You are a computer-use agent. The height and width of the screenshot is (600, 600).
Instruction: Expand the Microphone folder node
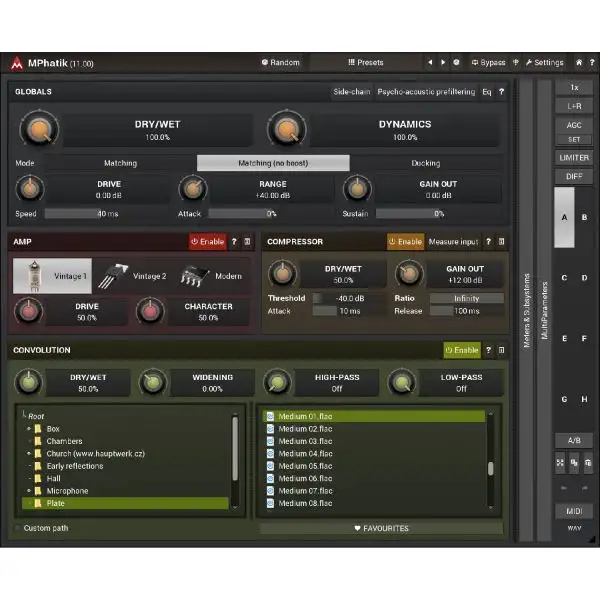point(30,491)
